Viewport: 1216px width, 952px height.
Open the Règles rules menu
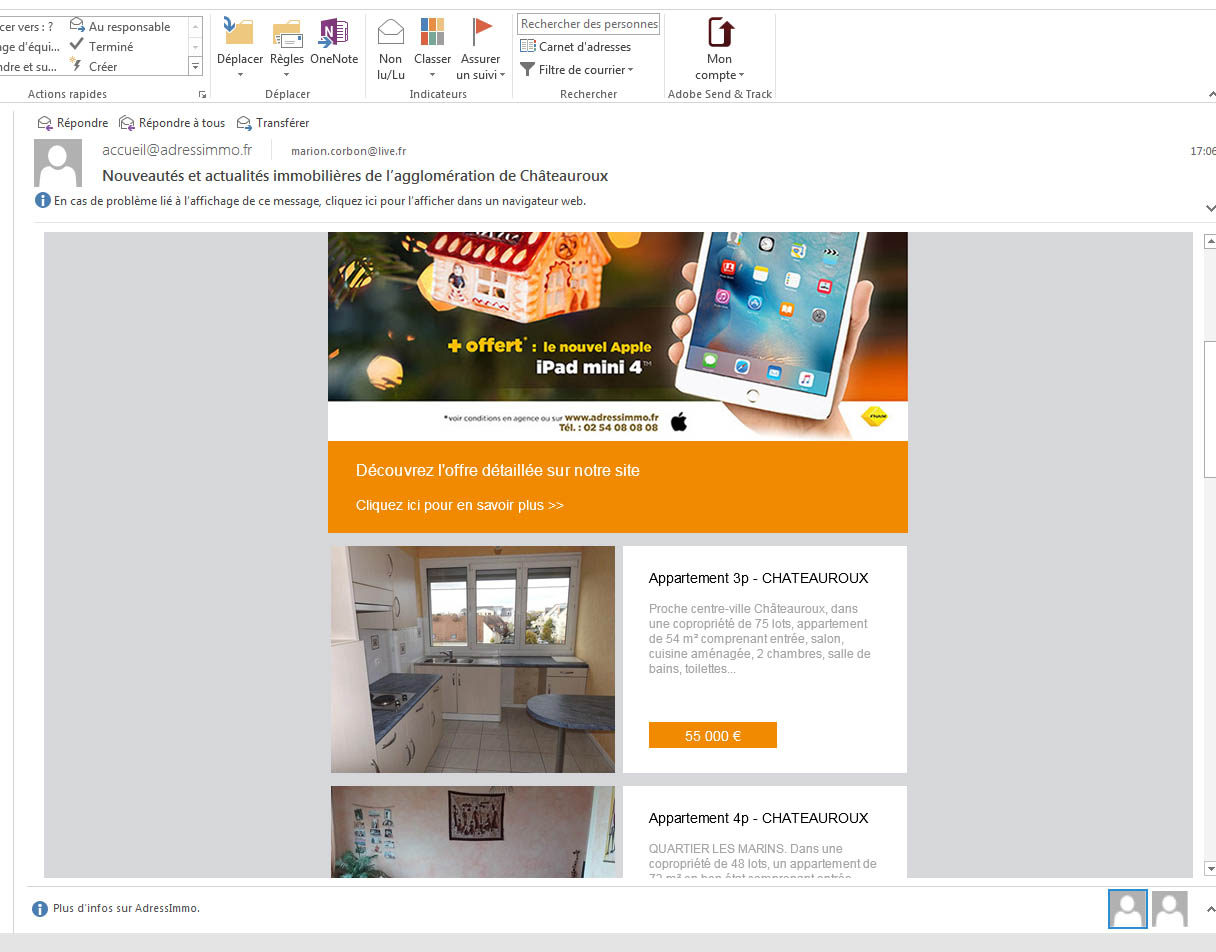(x=287, y=49)
